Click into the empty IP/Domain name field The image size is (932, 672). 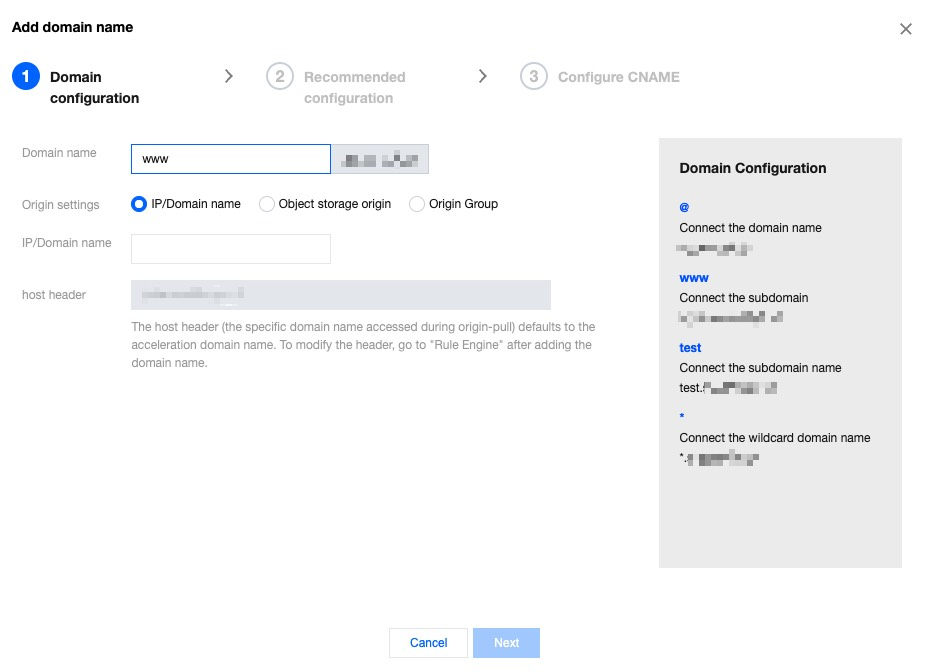click(x=230, y=248)
